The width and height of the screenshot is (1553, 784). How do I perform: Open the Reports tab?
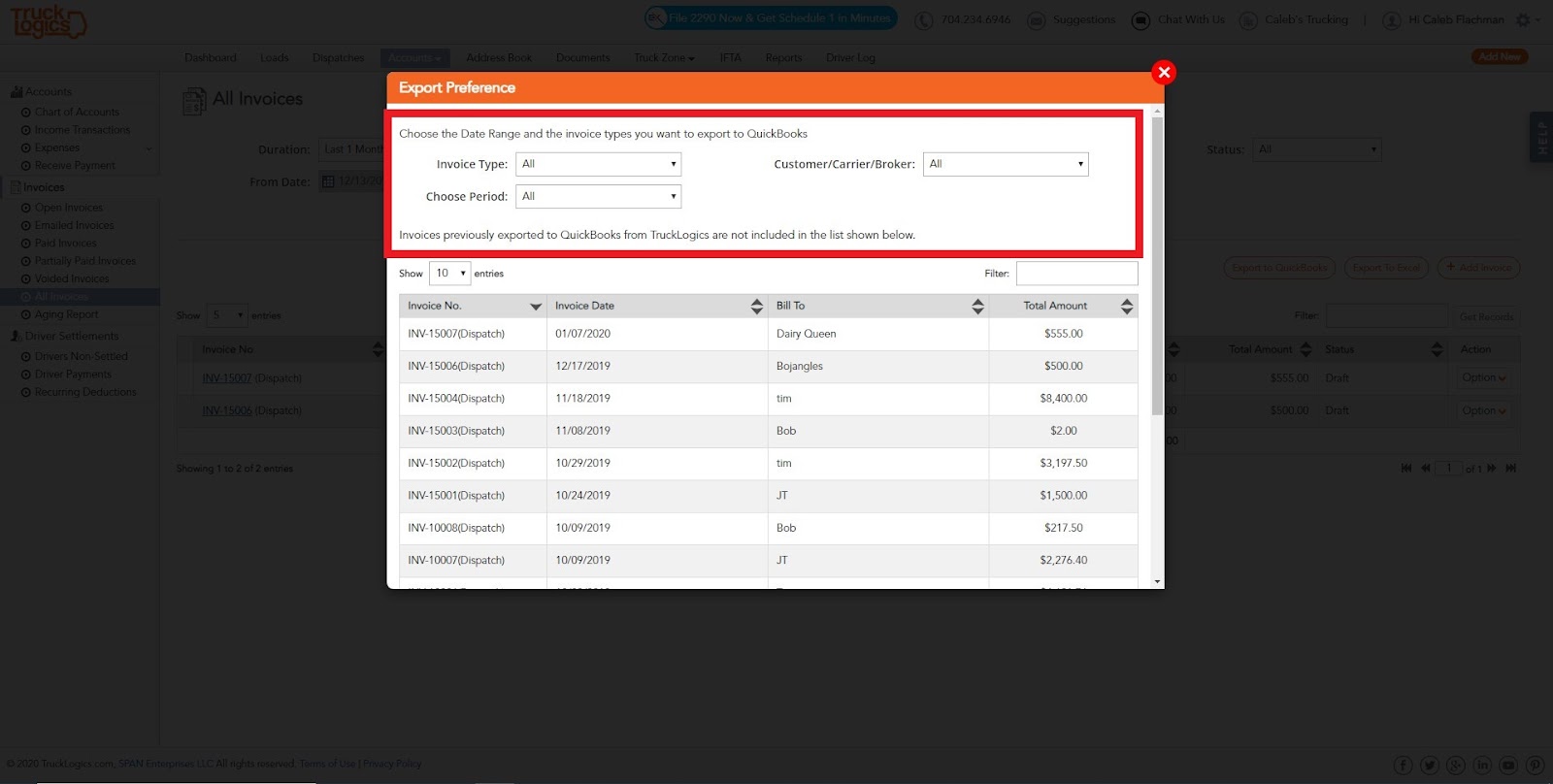783,58
